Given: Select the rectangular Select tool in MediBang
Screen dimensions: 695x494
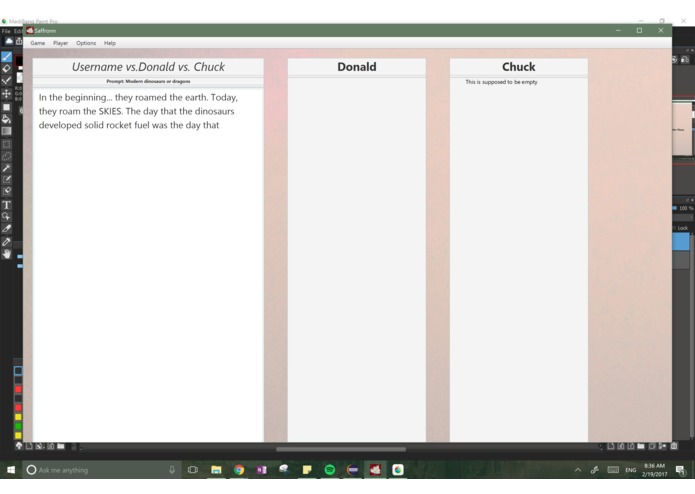Looking at the screenshot, I should click(x=6, y=144).
